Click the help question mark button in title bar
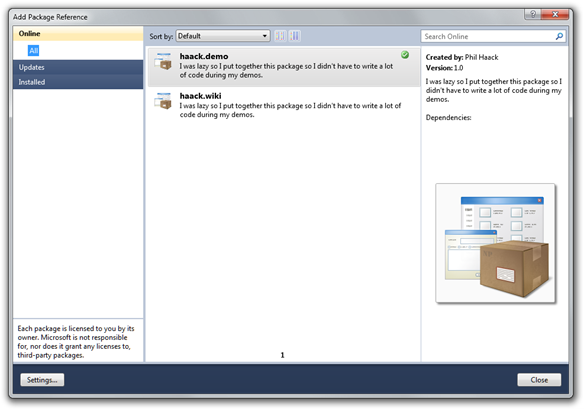584x409 pixels. point(533,14)
